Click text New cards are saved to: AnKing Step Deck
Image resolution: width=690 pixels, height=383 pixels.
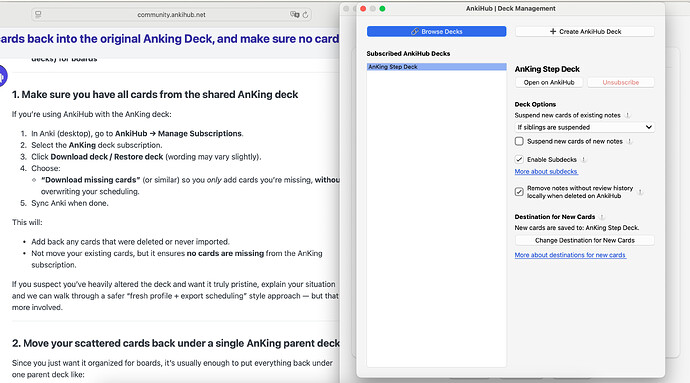(576, 228)
